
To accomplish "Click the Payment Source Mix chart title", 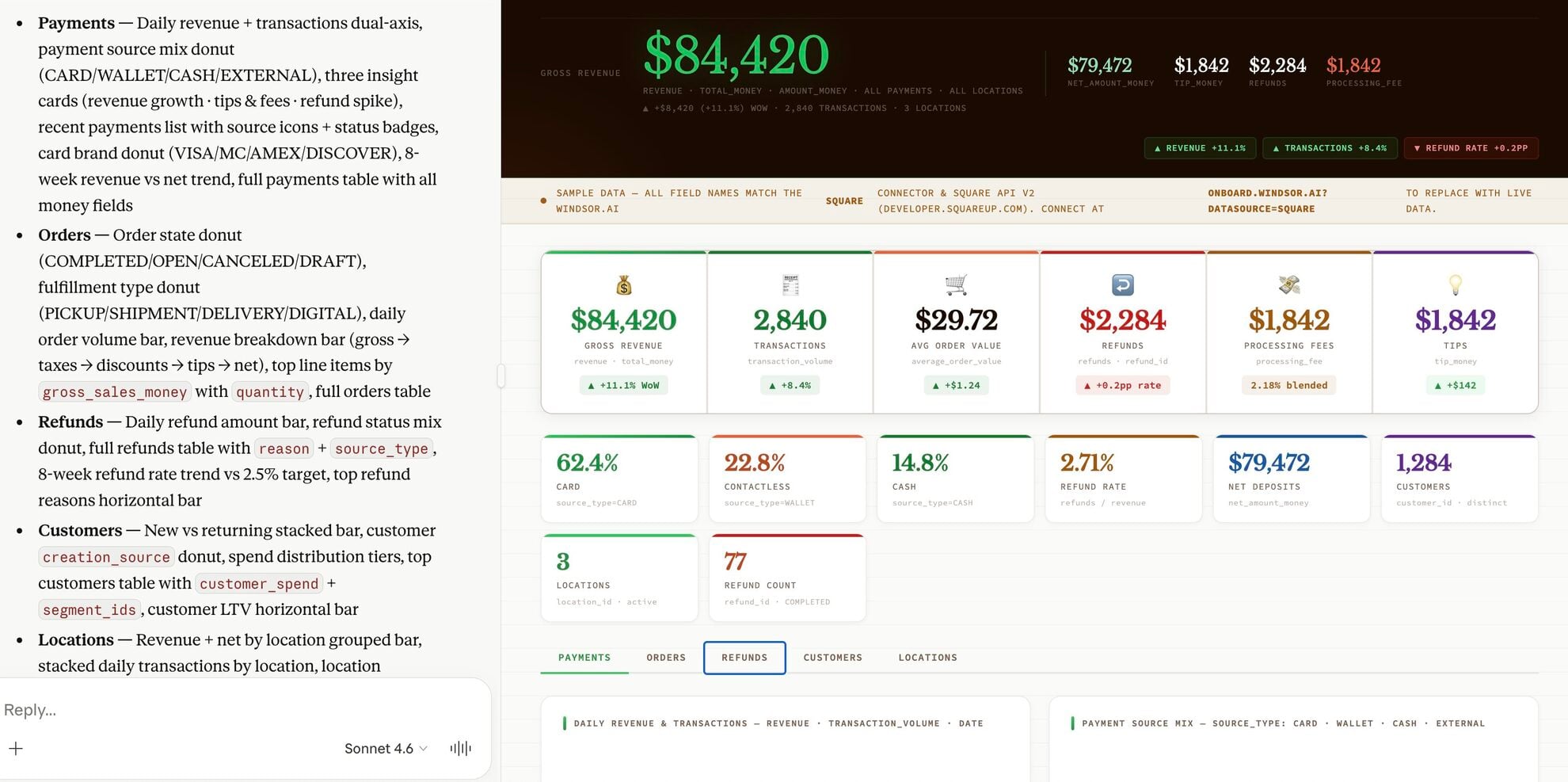I will coord(1283,723).
